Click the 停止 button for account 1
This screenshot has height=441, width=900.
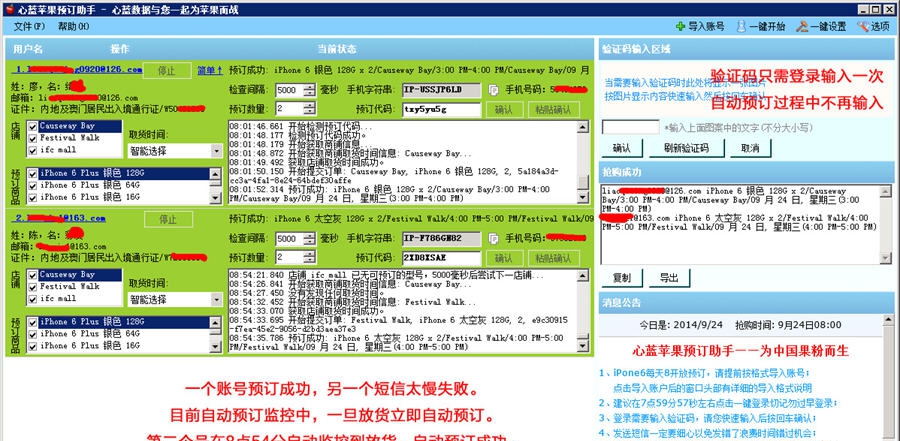[167, 71]
